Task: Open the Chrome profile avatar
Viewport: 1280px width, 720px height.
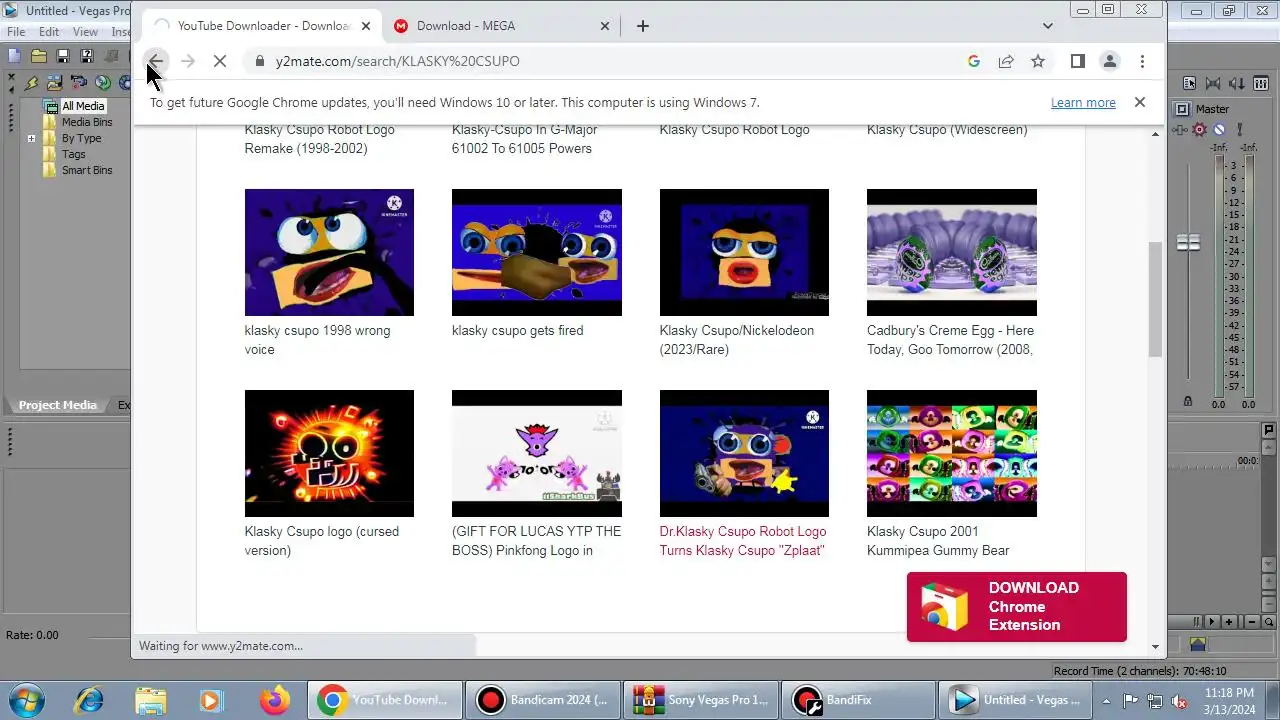Action: click(1109, 61)
